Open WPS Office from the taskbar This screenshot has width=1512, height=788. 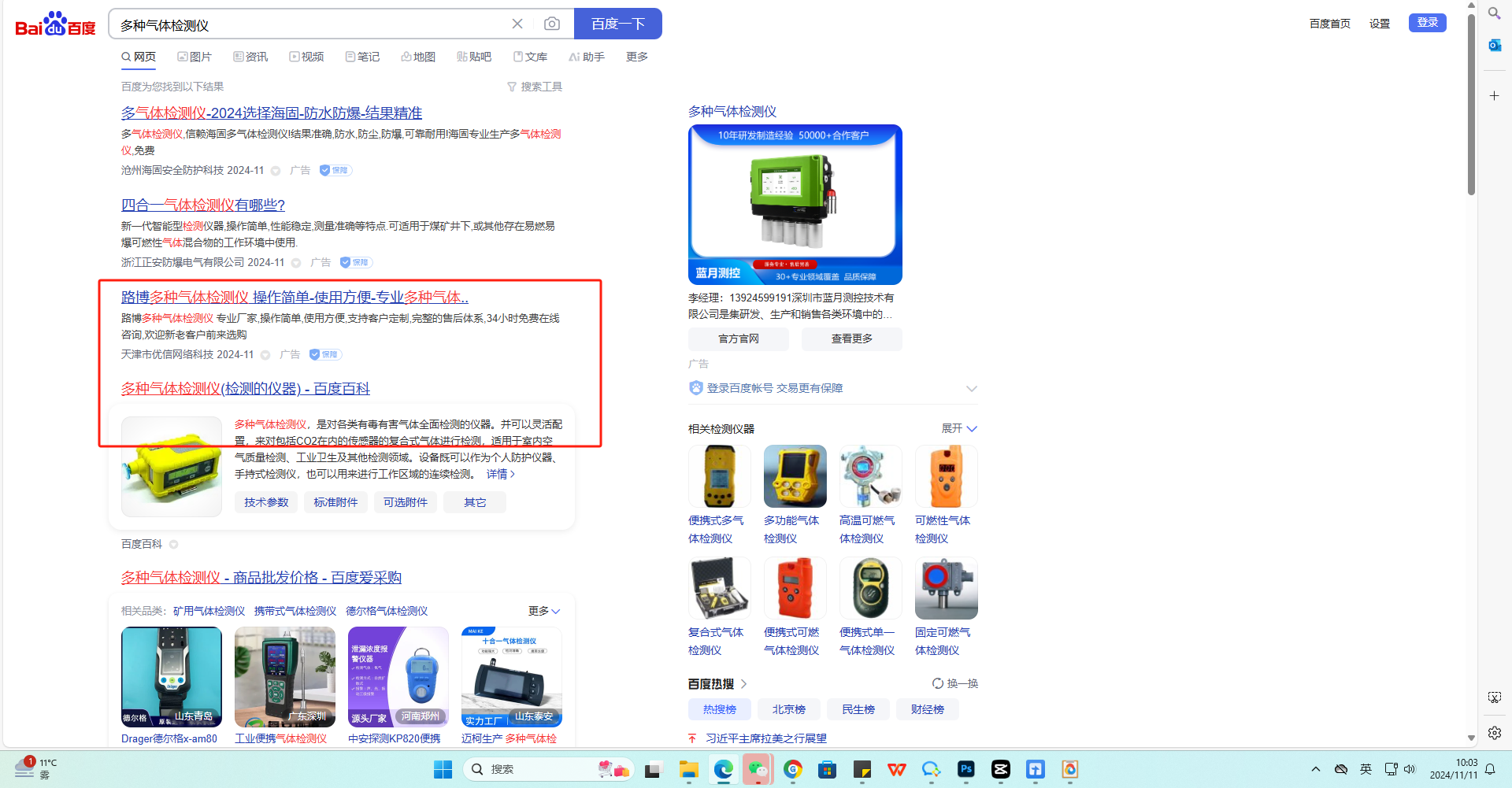tap(896, 769)
